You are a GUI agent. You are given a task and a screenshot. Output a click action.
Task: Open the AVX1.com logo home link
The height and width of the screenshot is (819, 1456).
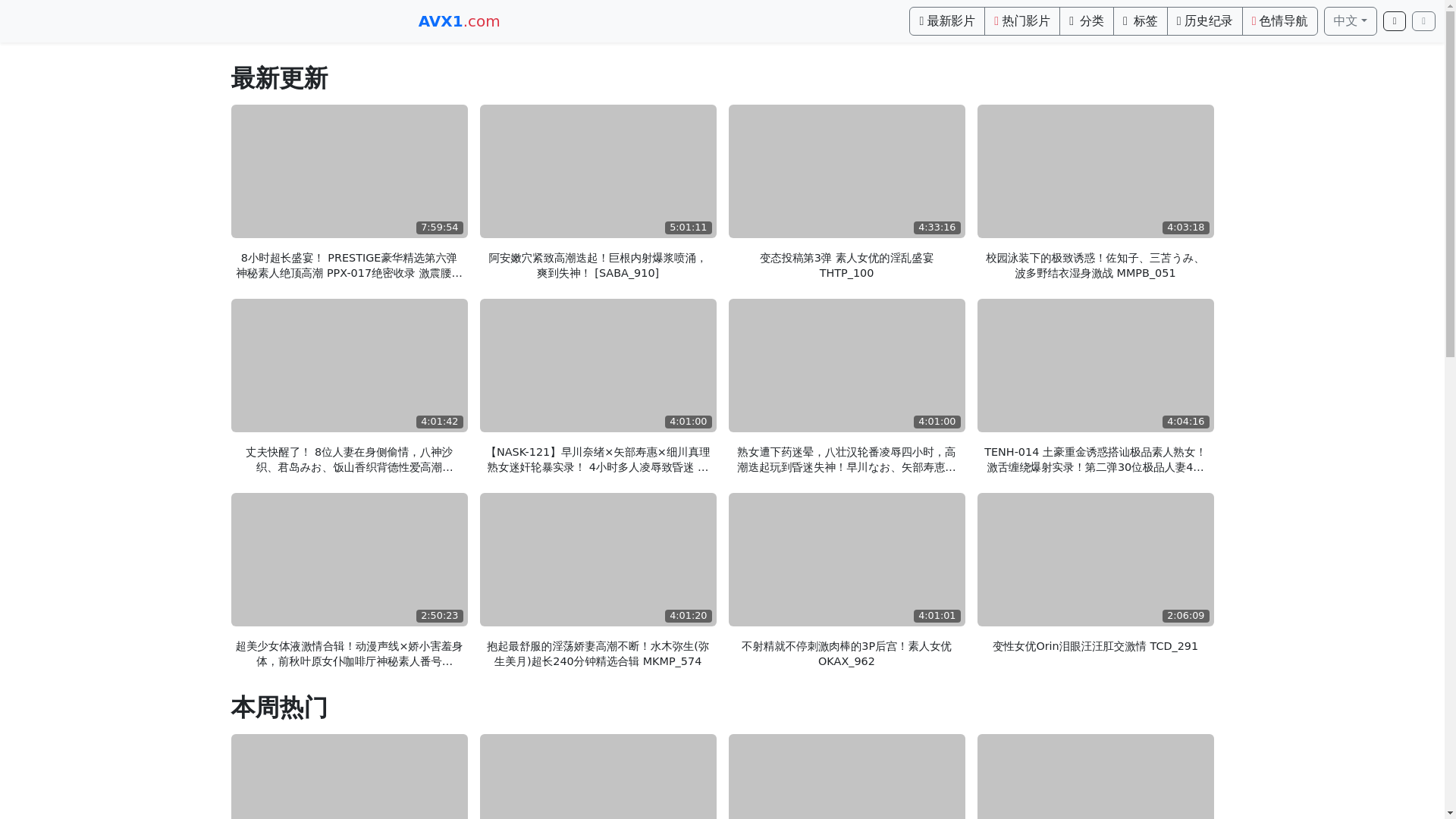[459, 21]
